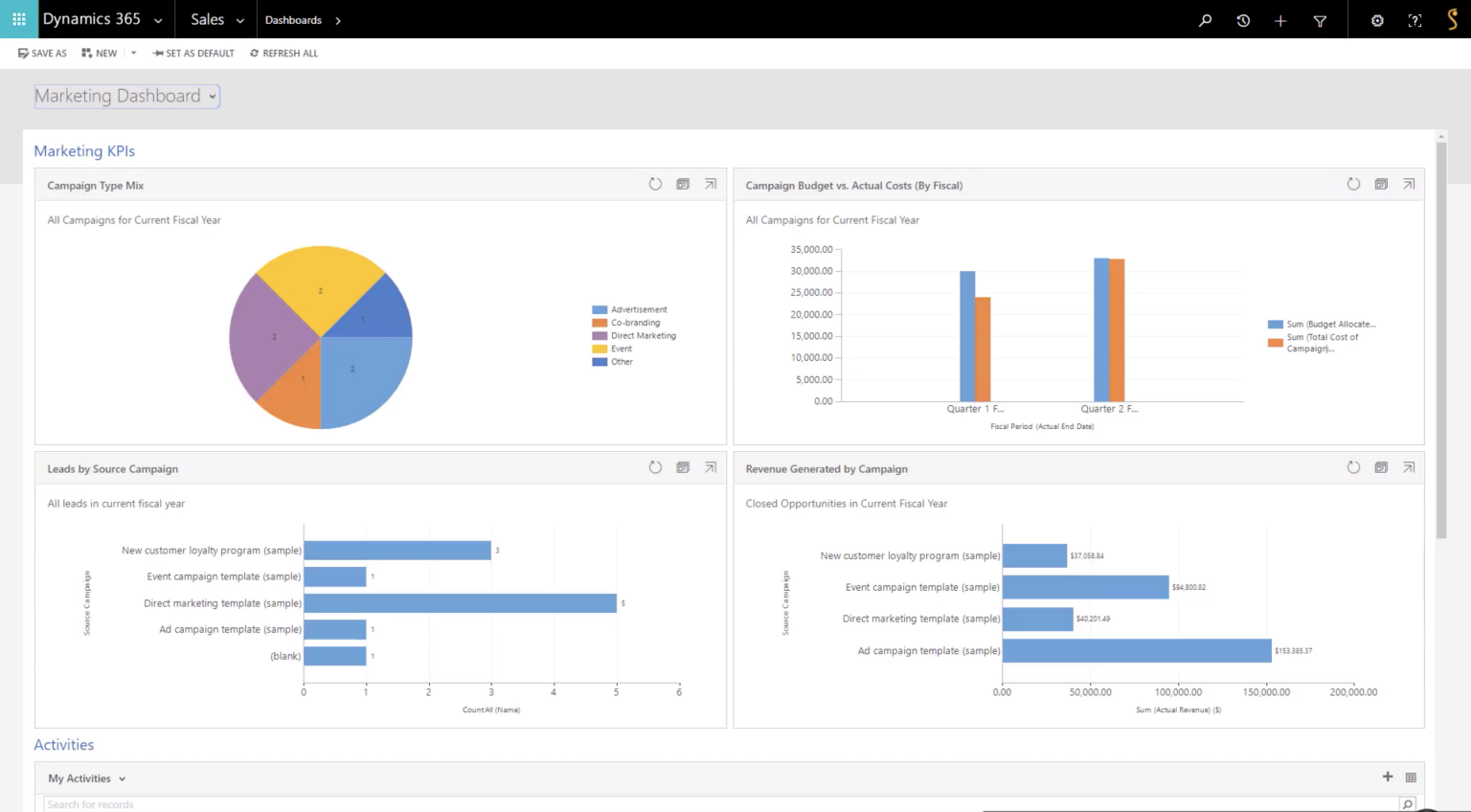Open global search

coord(1205,19)
